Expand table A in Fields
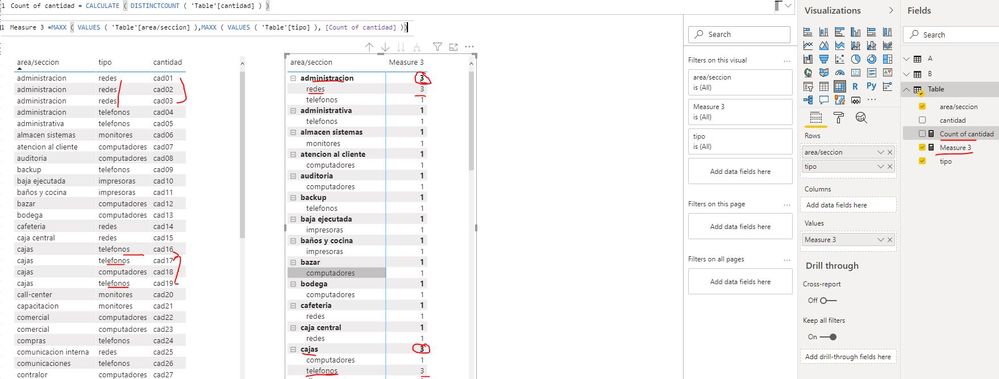The height and width of the screenshot is (379, 999). 907,58
